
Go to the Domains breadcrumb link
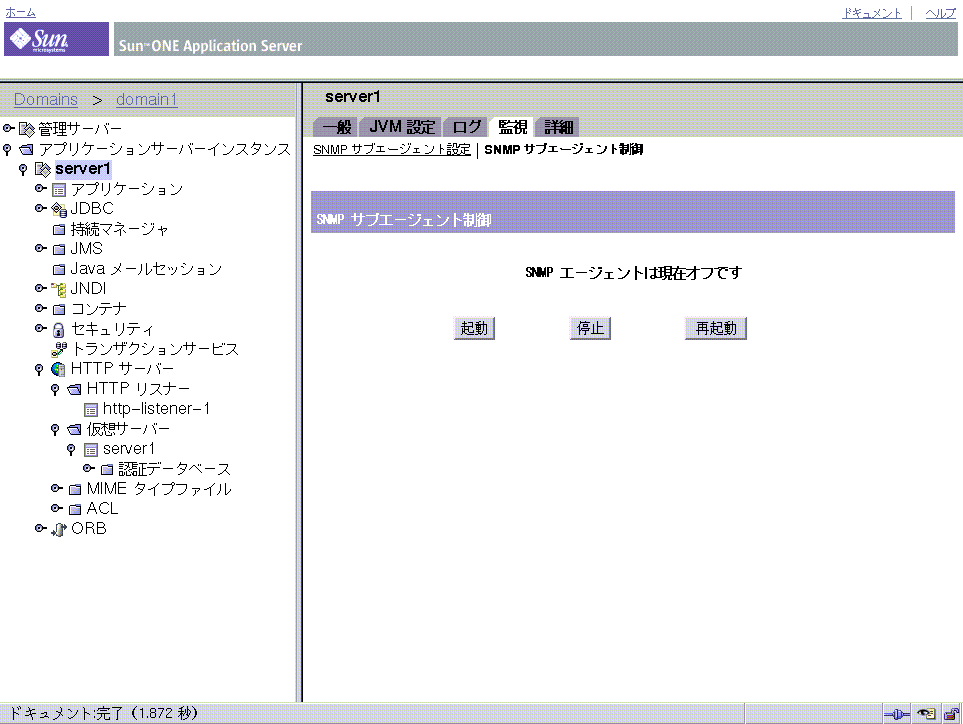click(46, 99)
